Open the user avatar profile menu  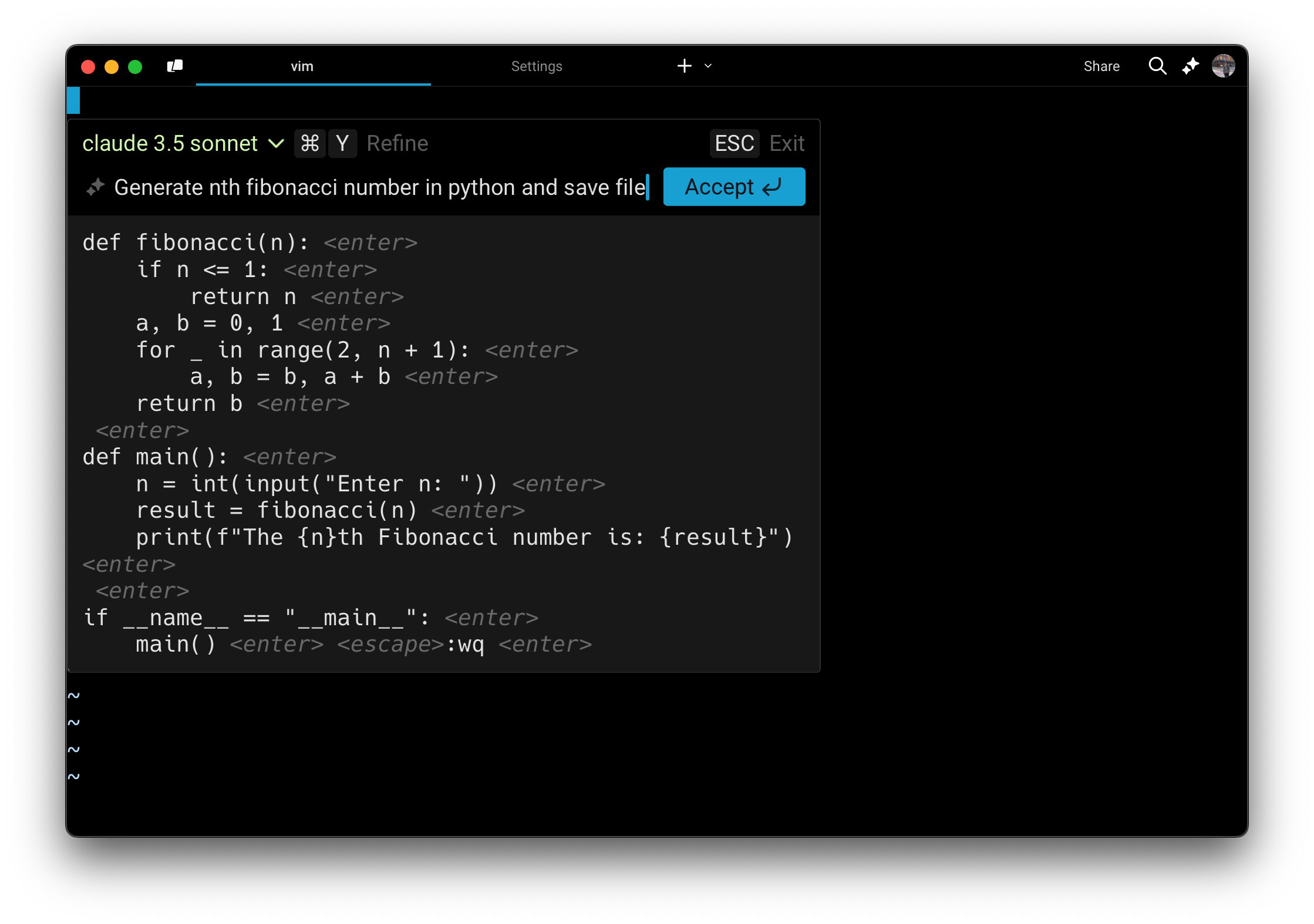[x=1224, y=66]
